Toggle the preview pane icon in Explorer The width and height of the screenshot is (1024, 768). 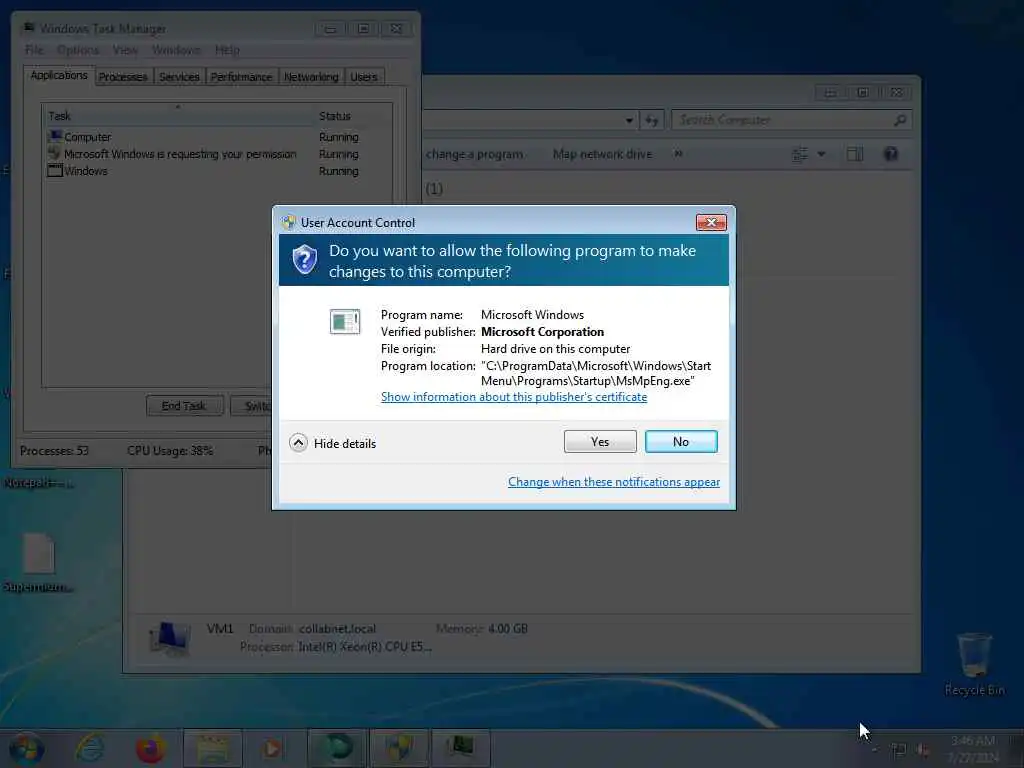click(855, 154)
